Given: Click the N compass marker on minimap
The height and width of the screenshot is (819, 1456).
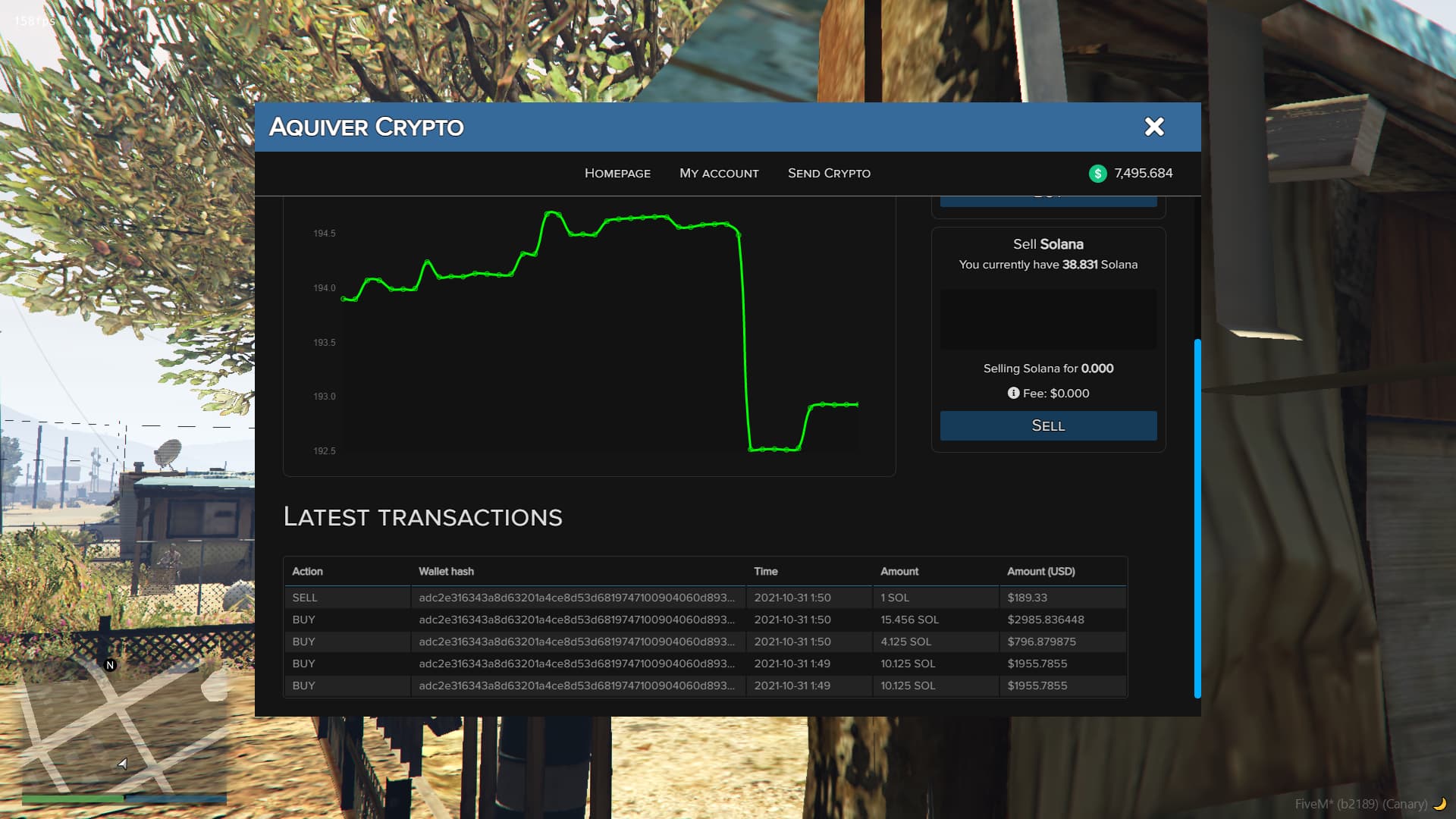Looking at the screenshot, I should pos(110,665).
